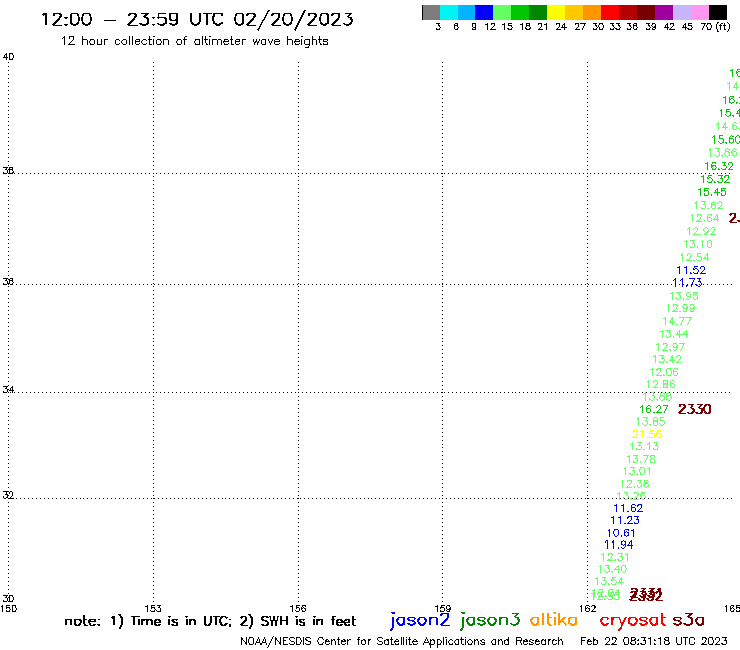Screen dimensions: 740x650
Task: Click the cryosat satellite label
Action: [633, 620]
